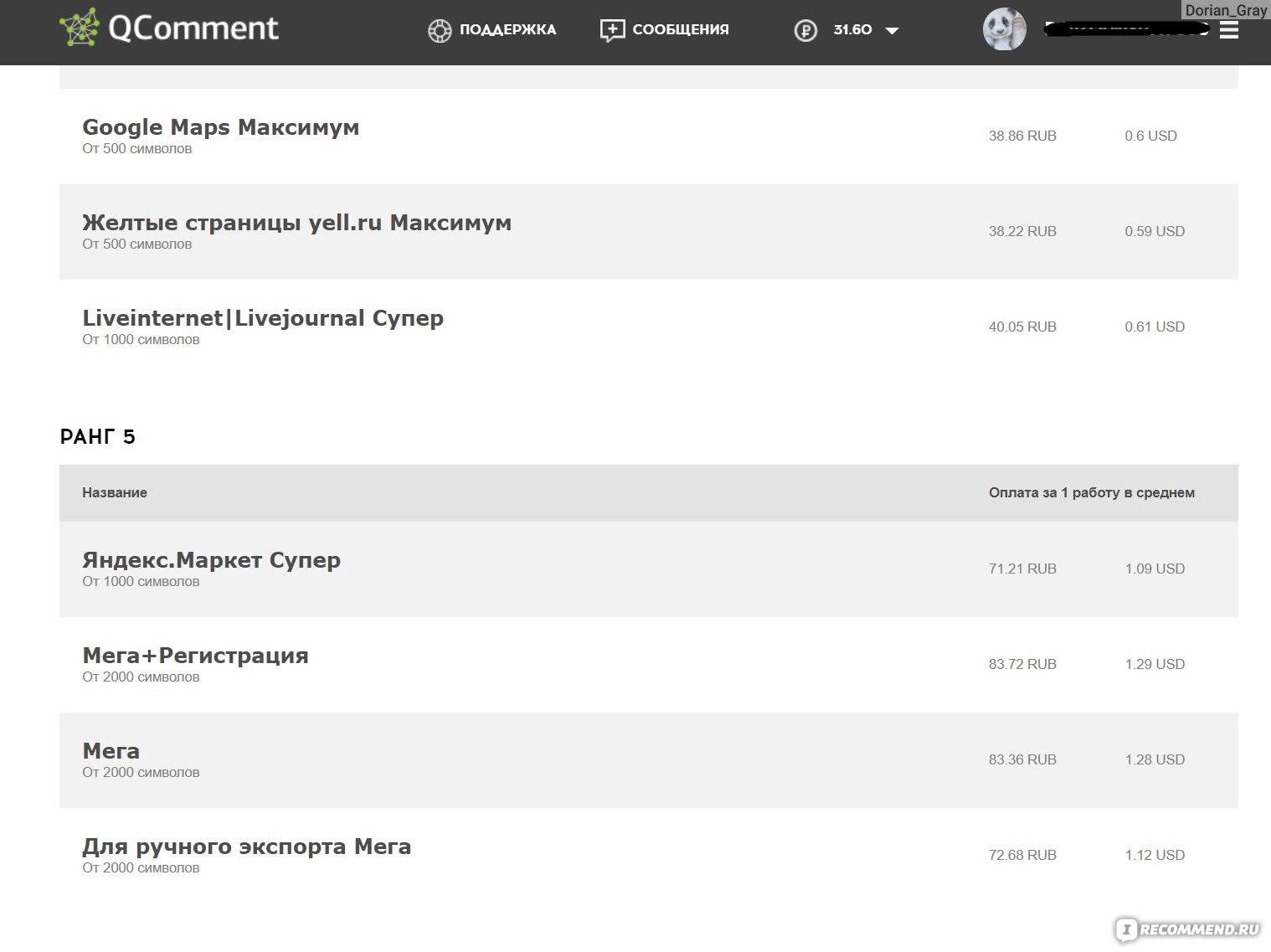Open the СООБЩЕНИЯ menu item

tap(681, 29)
